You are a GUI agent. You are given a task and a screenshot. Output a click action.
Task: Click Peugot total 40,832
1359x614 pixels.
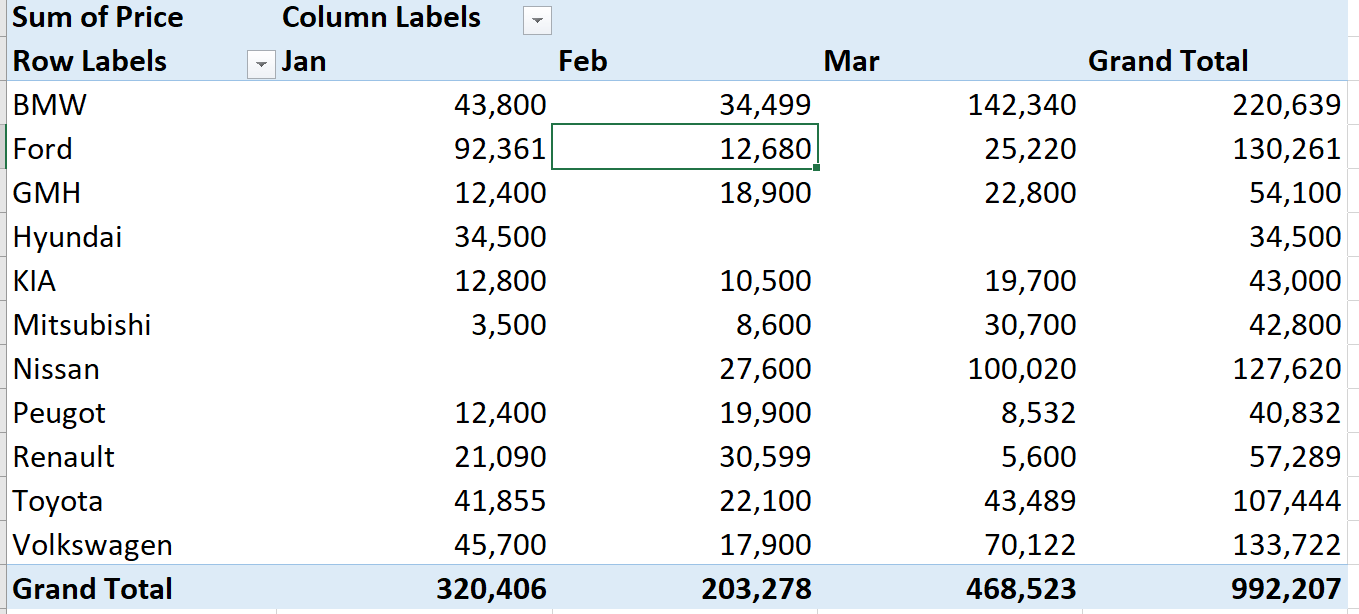coord(1295,413)
